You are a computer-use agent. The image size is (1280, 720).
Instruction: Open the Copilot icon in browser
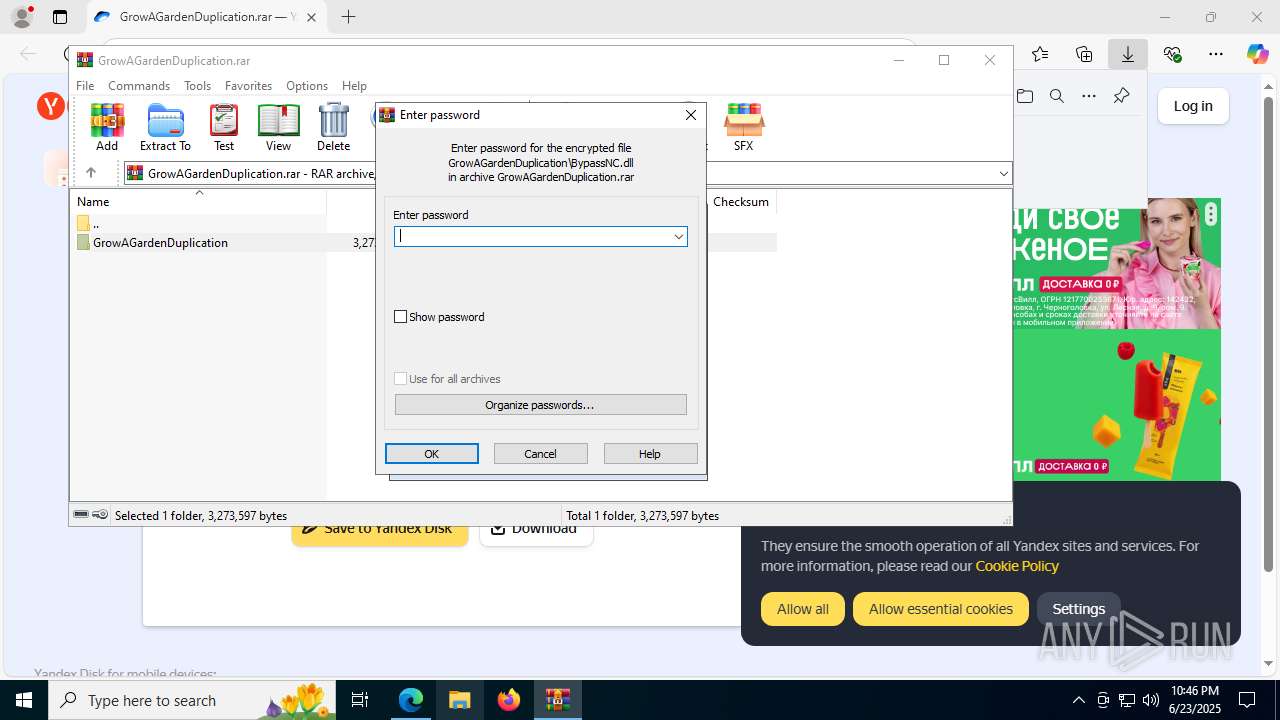[1258, 54]
